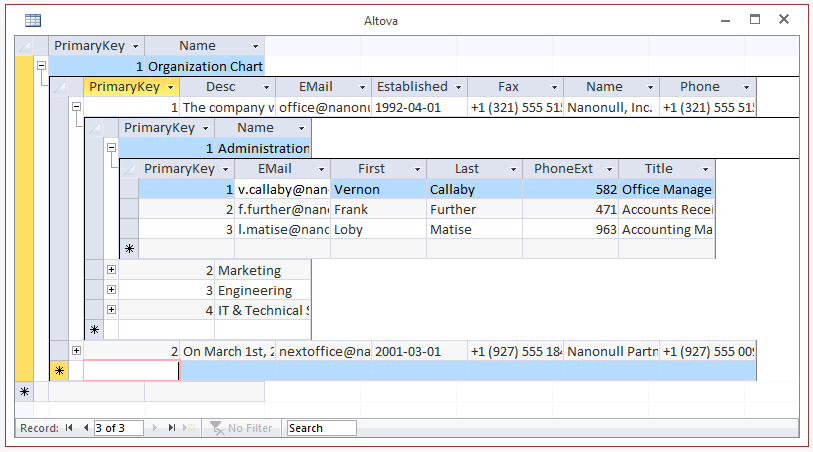
Task: Click the select-all corner of the outermost table
Action: click(26, 46)
